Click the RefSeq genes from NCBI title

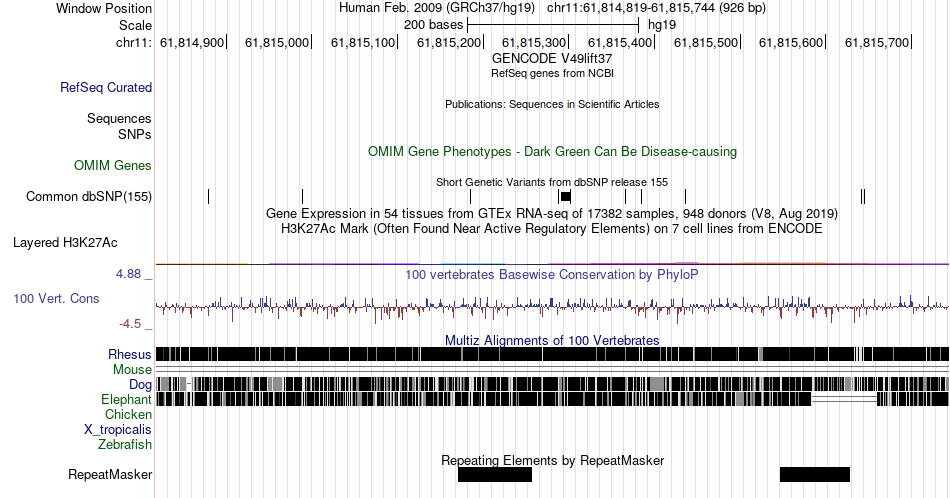click(x=552, y=73)
